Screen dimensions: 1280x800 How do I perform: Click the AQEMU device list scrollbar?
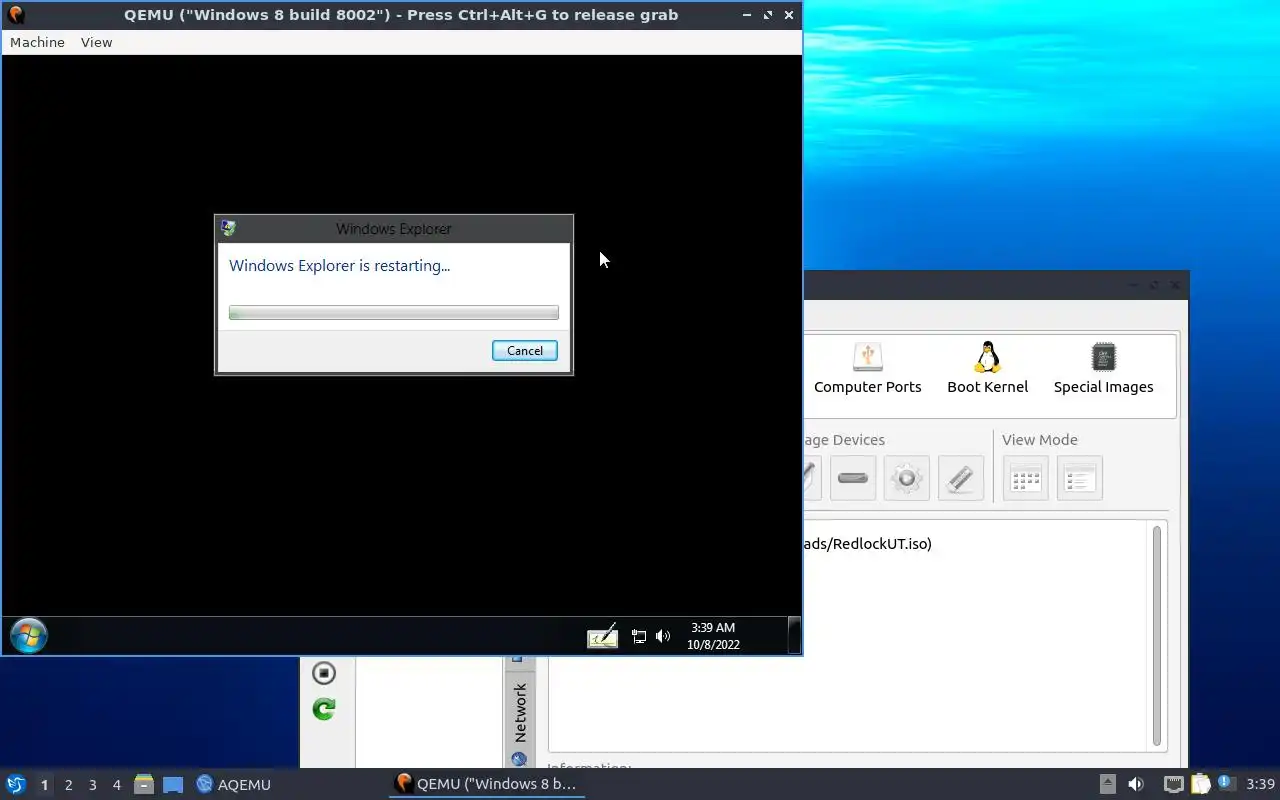[x=1157, y=635]
